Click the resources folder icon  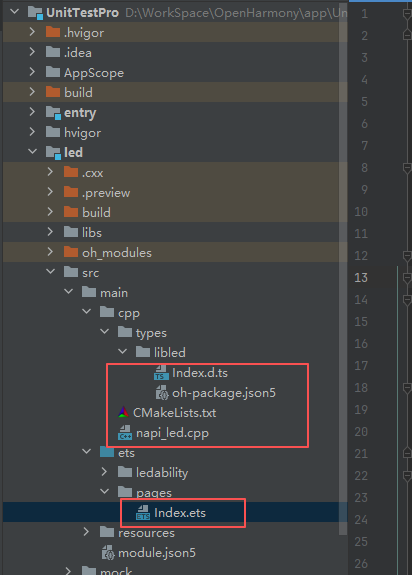coord(107,532)
